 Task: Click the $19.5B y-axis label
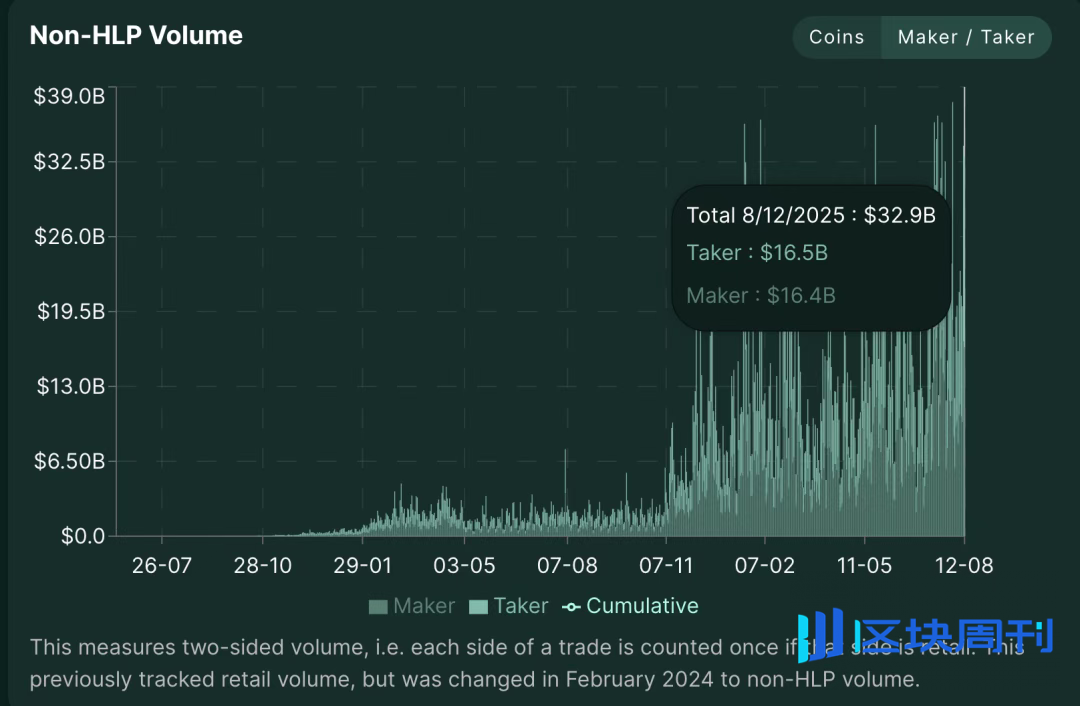tap(69, 311)
